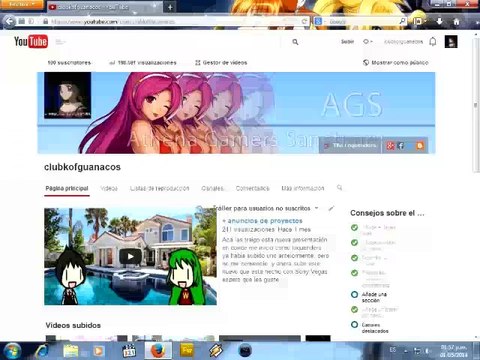Screen dimensions: 480x360
Task: Click the Firefox taskbar icon
Action: [x=158, y=351]
